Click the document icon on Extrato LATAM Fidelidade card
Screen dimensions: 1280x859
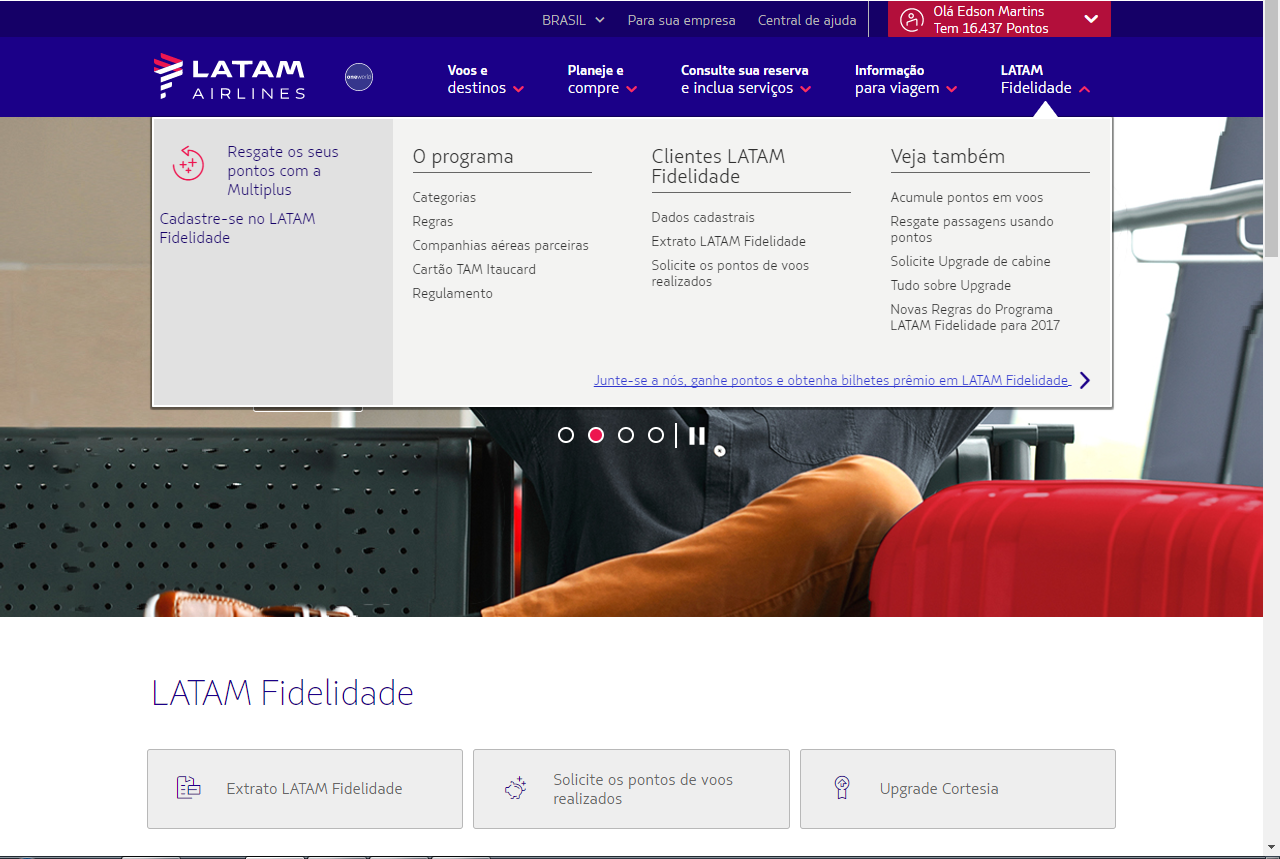point(188,787)
